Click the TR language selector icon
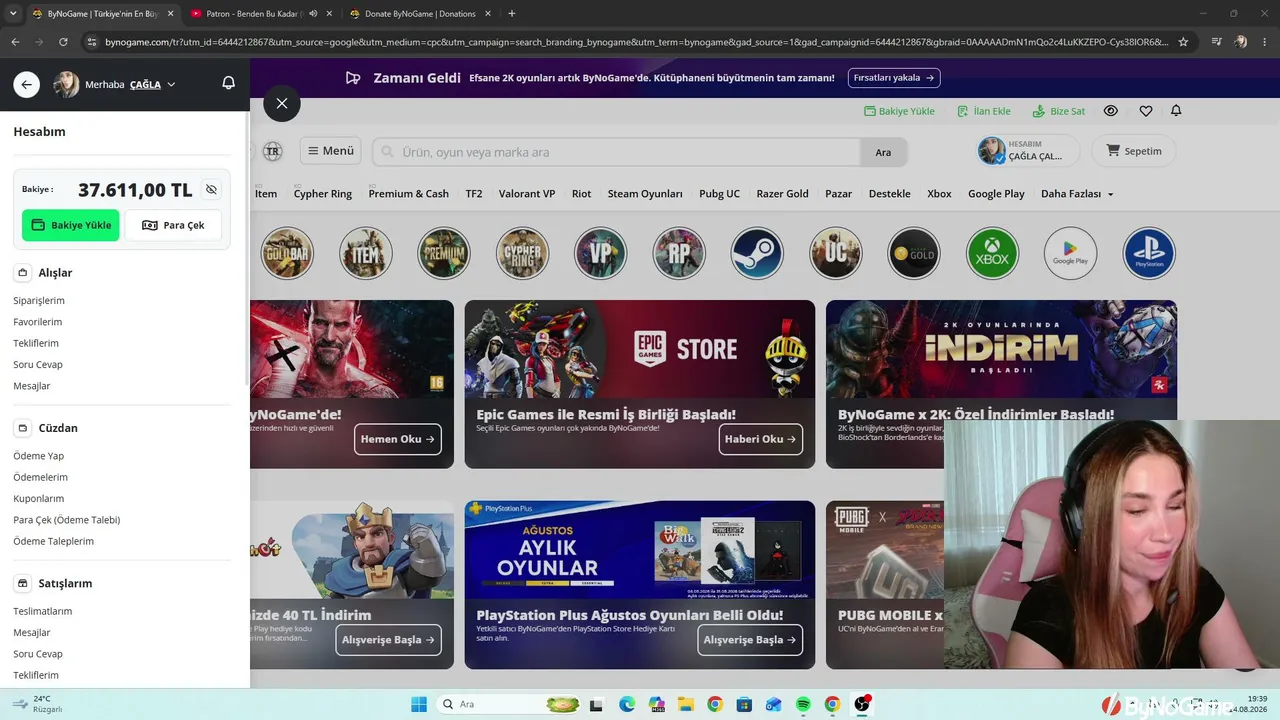The height and width of the screenshot is (720, 1280). click(x=272, y=151)
